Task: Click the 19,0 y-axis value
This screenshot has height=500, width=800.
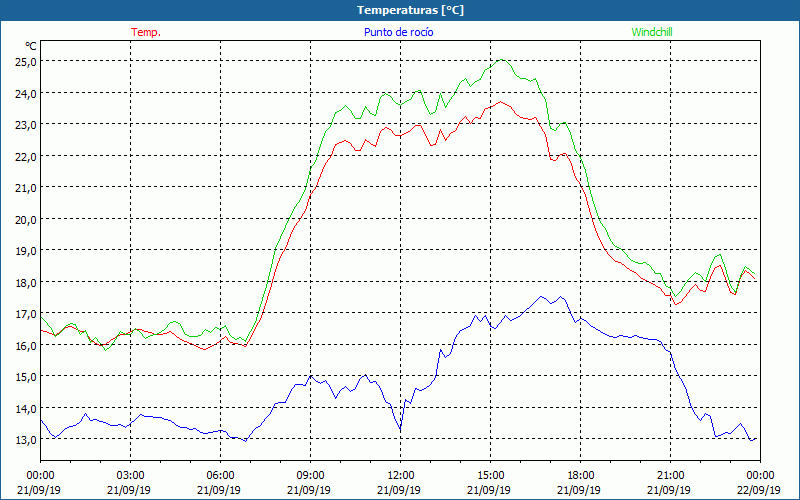Action: coord(26,251)
